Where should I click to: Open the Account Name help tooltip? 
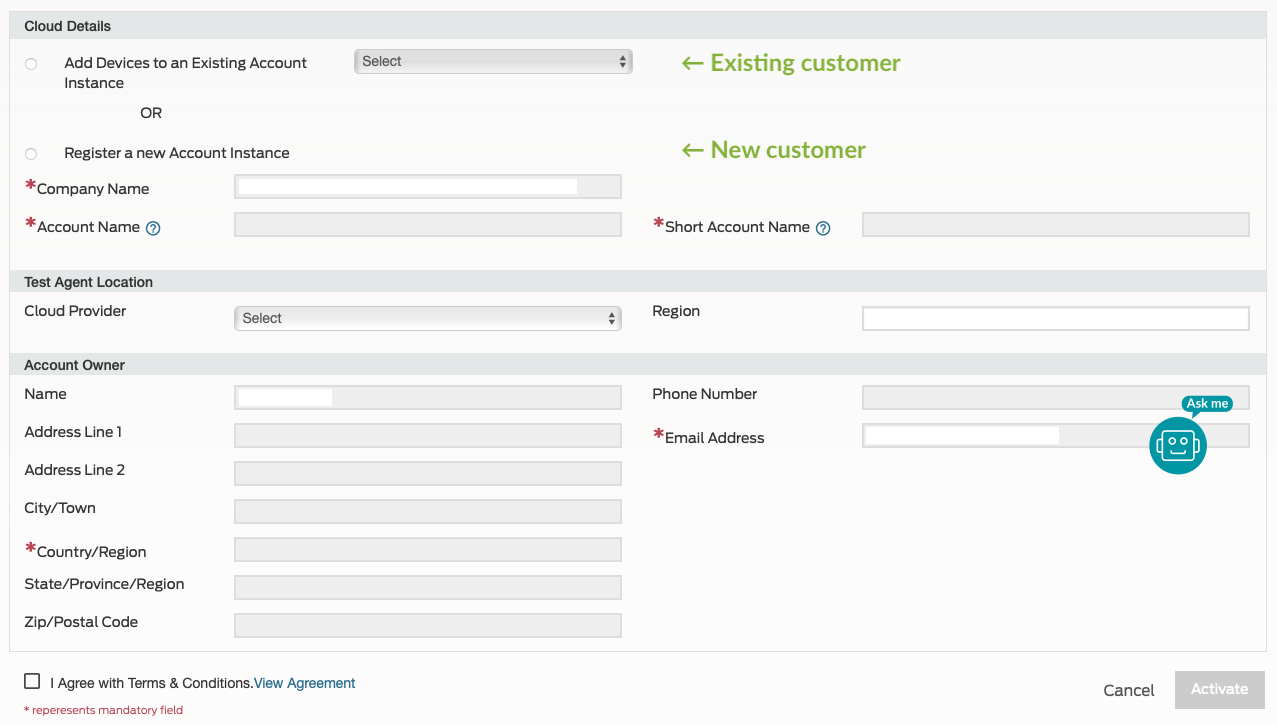[x=152, y=228]
